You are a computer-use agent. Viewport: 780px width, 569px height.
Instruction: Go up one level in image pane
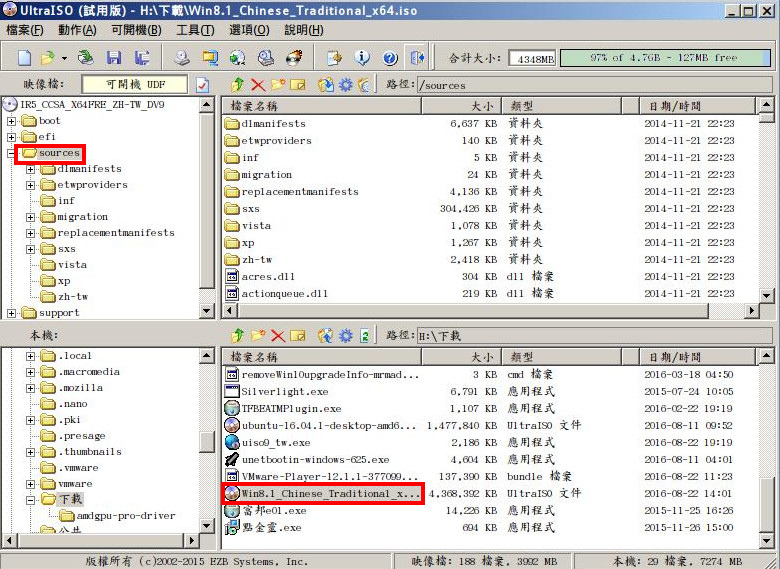(237, 85)
